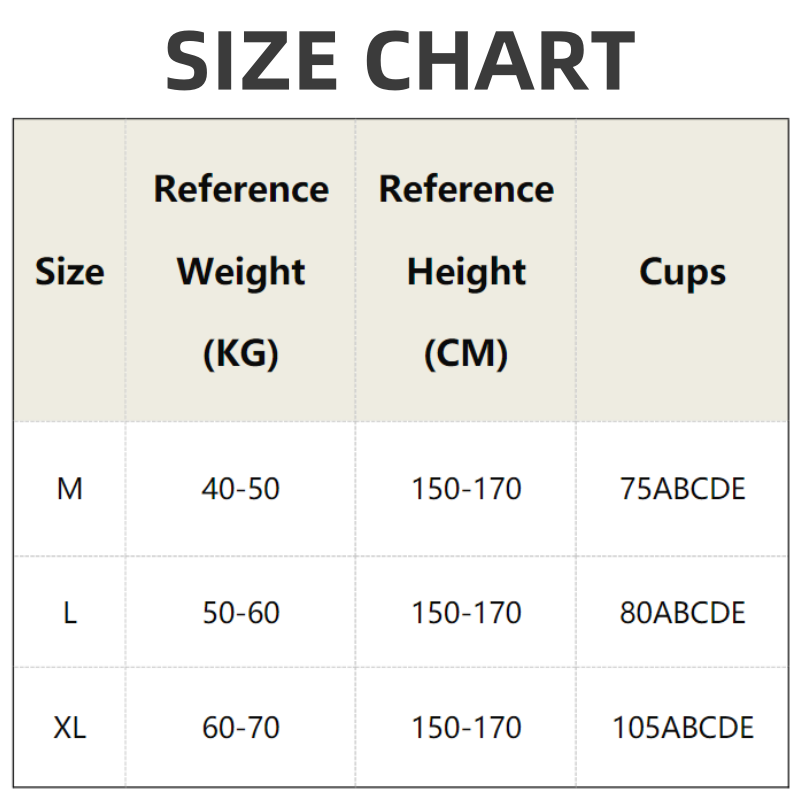
Task: Select the Cups column header
Action: pos(683,272)
